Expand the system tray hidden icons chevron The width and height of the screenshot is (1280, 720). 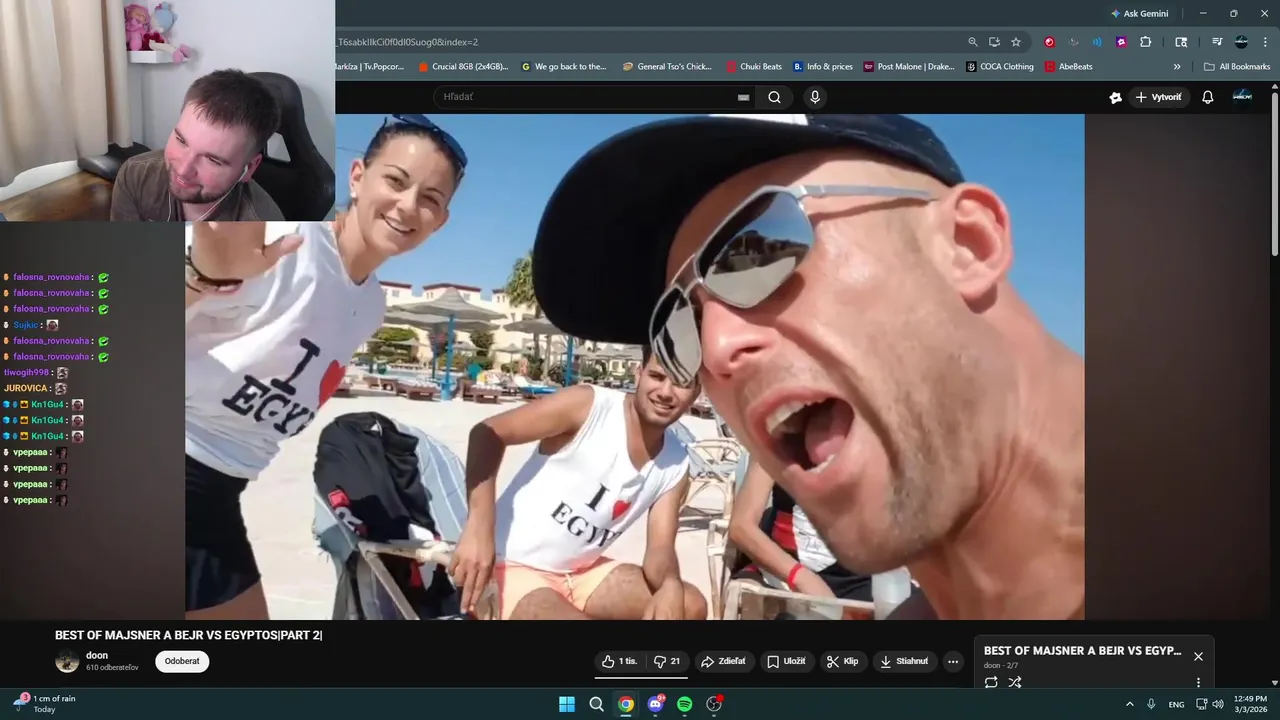pyautogui.click(x=1130, y=704)
